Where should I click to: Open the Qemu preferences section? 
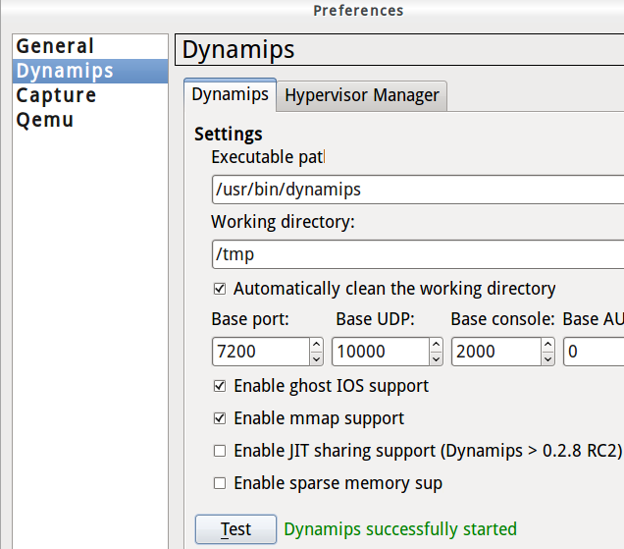[x=90, y=120]
